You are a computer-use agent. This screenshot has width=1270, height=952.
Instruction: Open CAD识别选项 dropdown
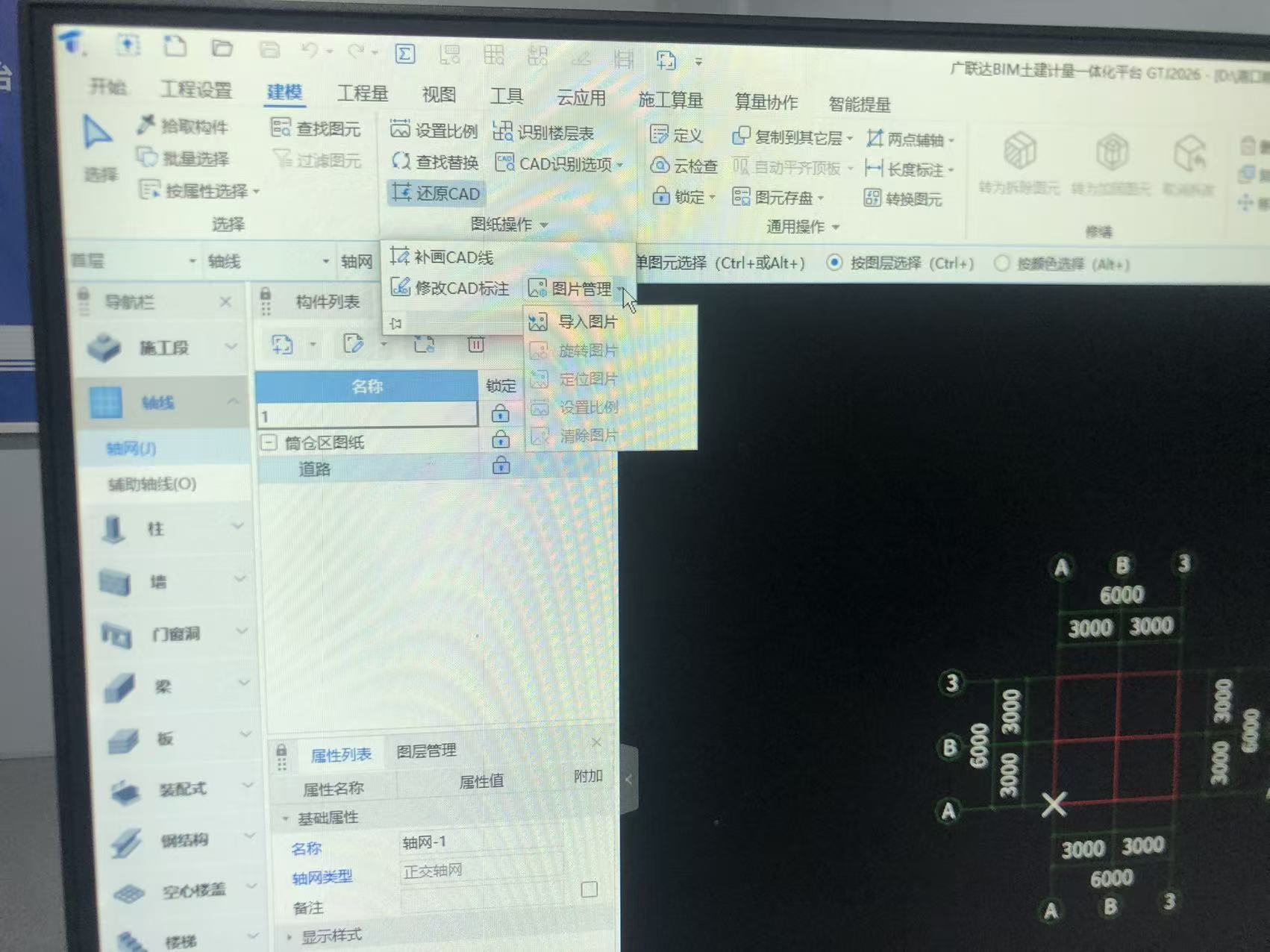[620, 165]
